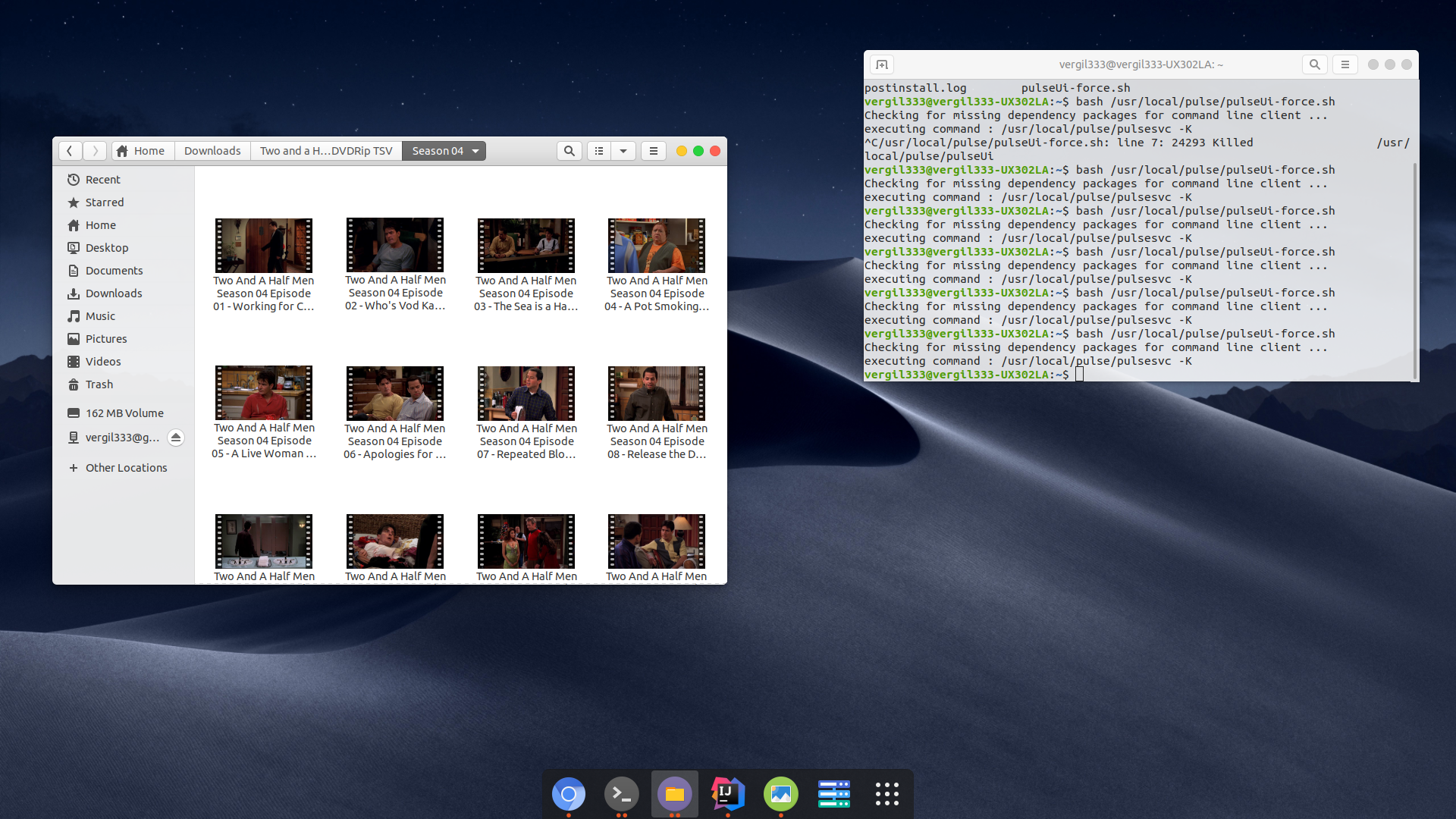Open Recent in sidebar
Viewport: 1456px width, 819px height.
click(124, 180)
